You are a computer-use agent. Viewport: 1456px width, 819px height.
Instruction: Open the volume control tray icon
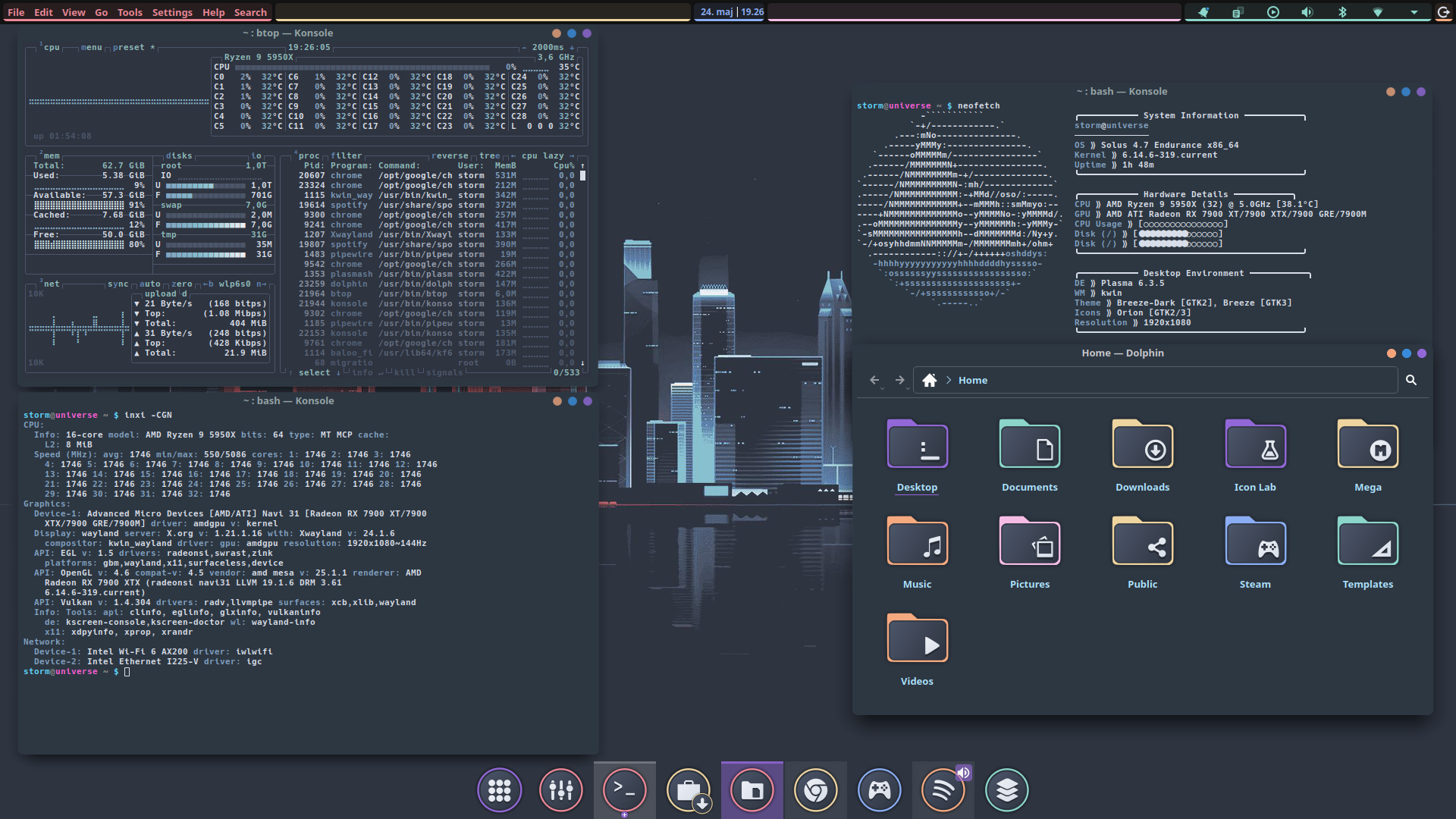tap(1307, 12)
